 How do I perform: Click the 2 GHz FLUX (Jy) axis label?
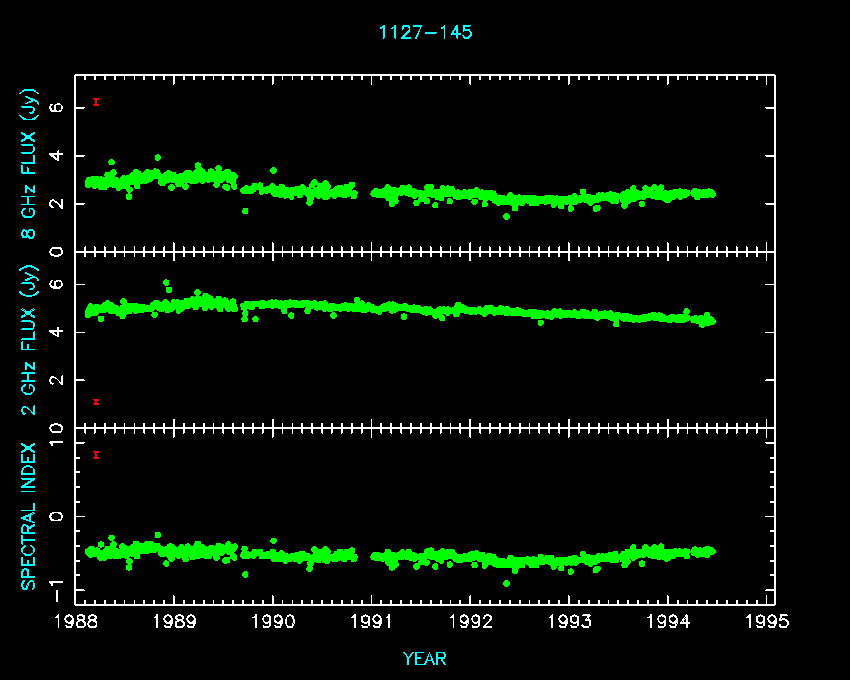point(29,340)
